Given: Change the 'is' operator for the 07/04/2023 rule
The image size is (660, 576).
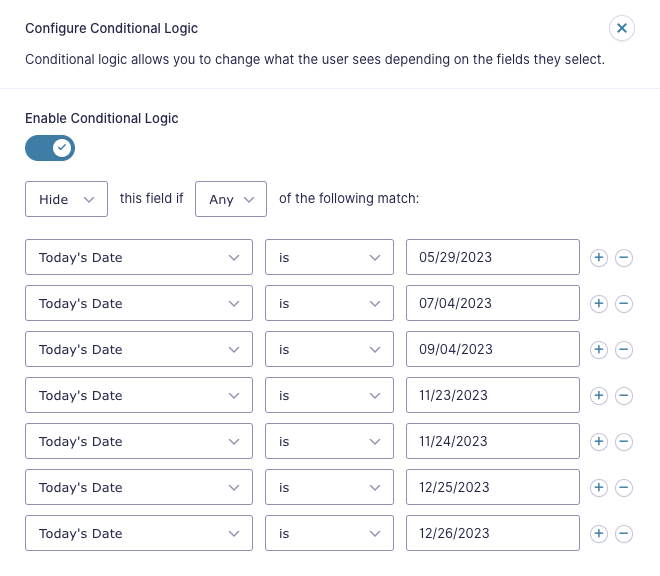Looking at the screenshot, I should (x=329, y=303).
